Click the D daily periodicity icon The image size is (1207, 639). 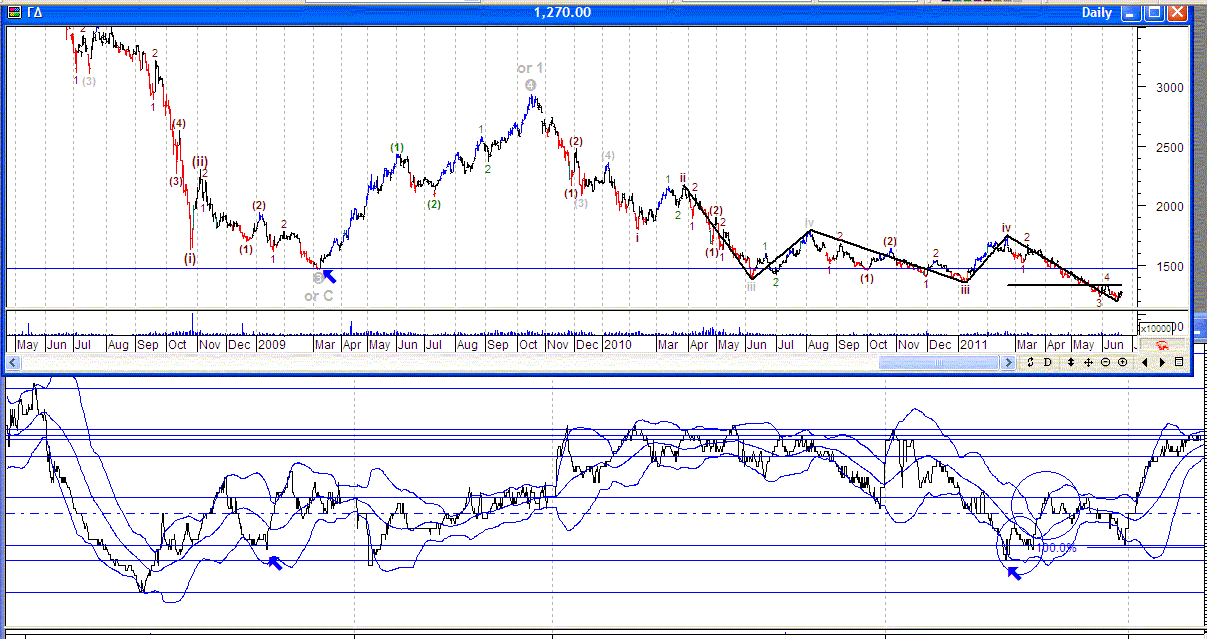pyautogui.click(x=1048, y=362)
